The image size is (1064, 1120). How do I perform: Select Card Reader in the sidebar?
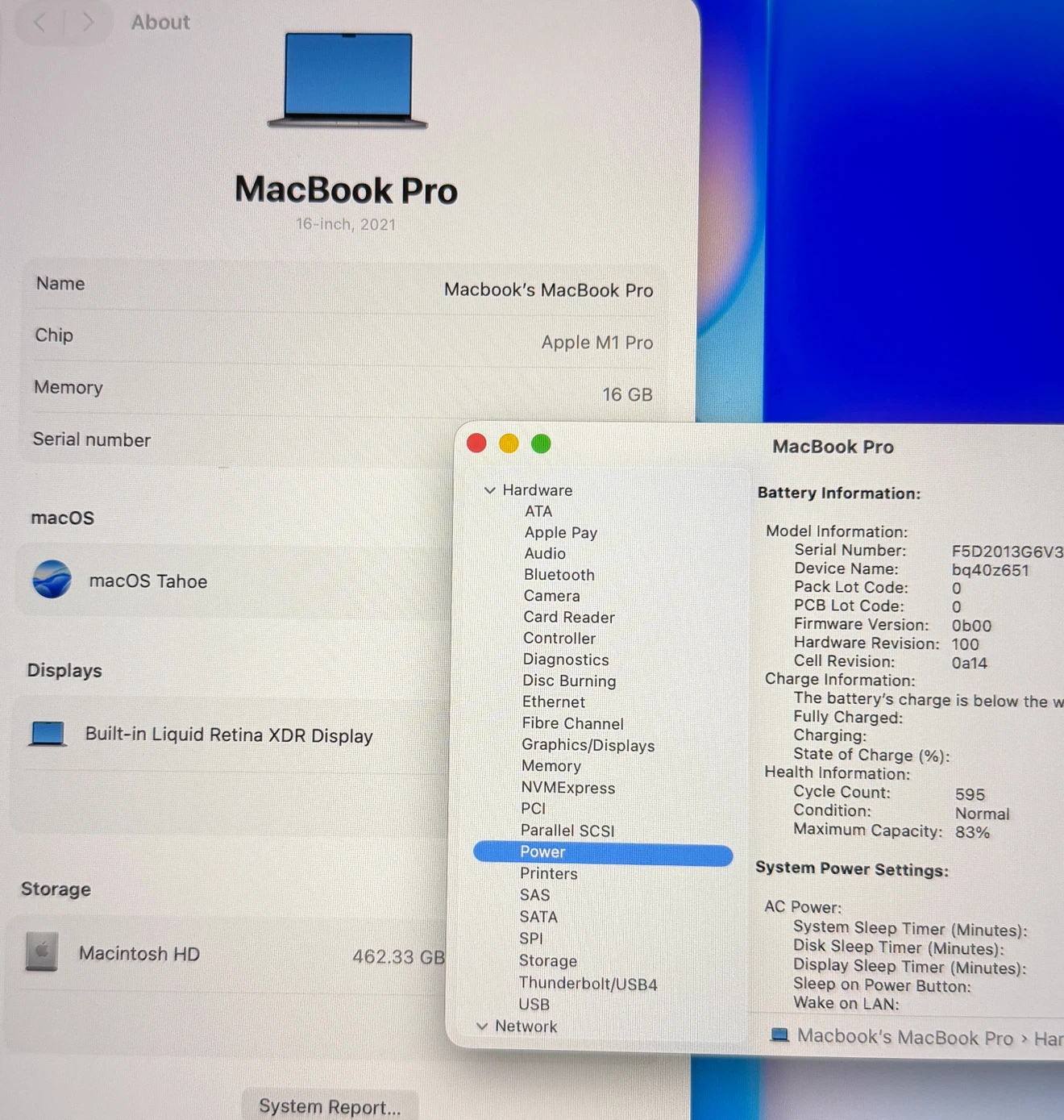569,617
